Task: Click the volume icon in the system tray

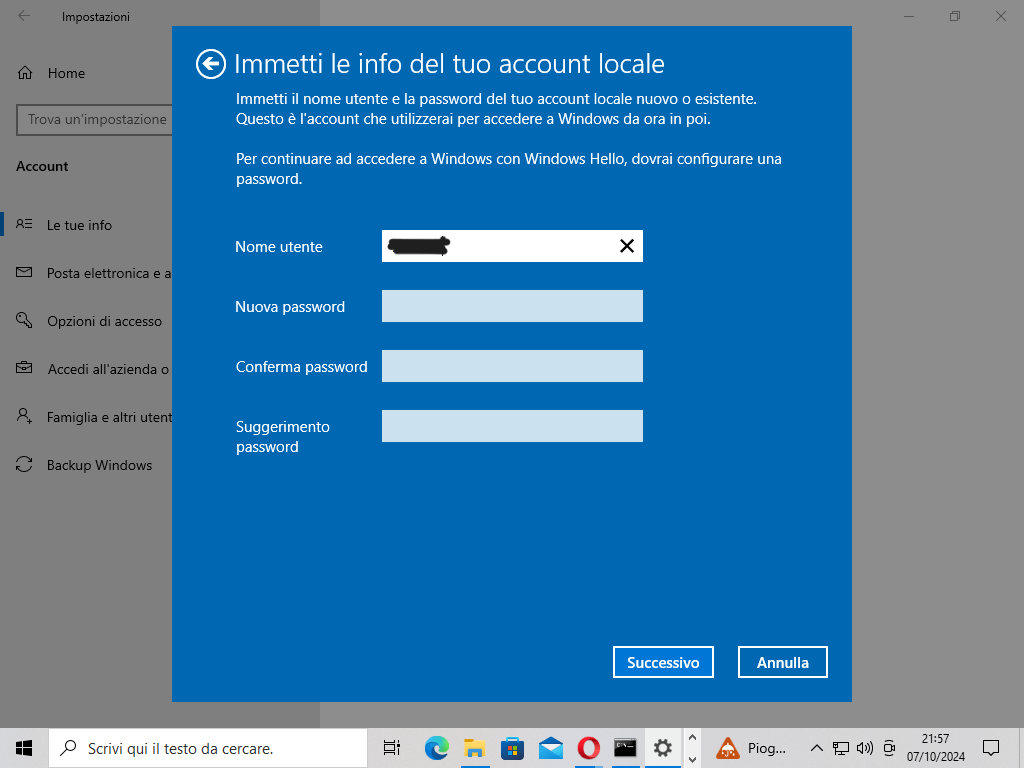Action: [x=864, y=748]
